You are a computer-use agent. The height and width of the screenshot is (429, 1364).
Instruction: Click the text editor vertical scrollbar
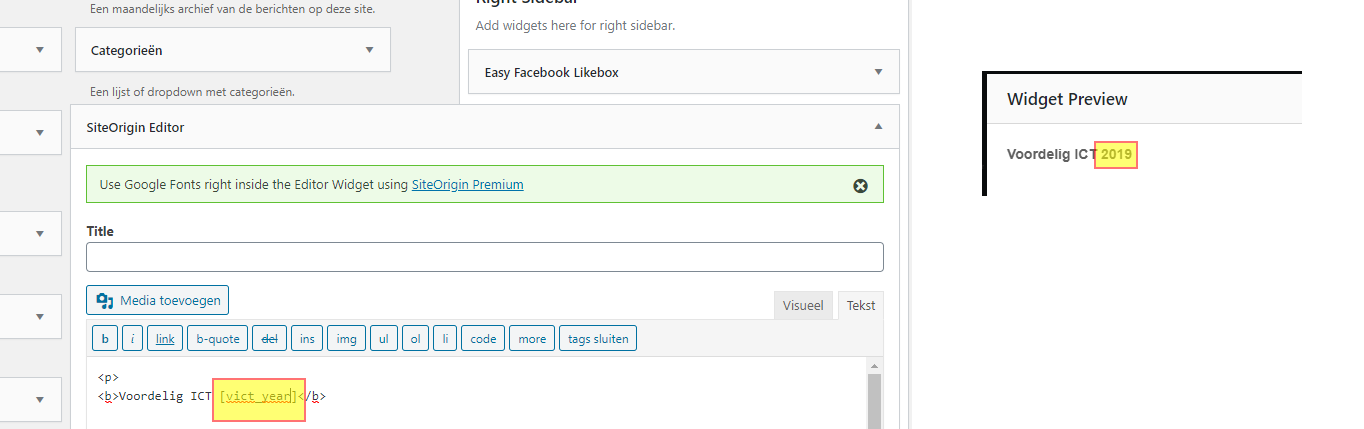pyautogui.click(x=875, y=400)
